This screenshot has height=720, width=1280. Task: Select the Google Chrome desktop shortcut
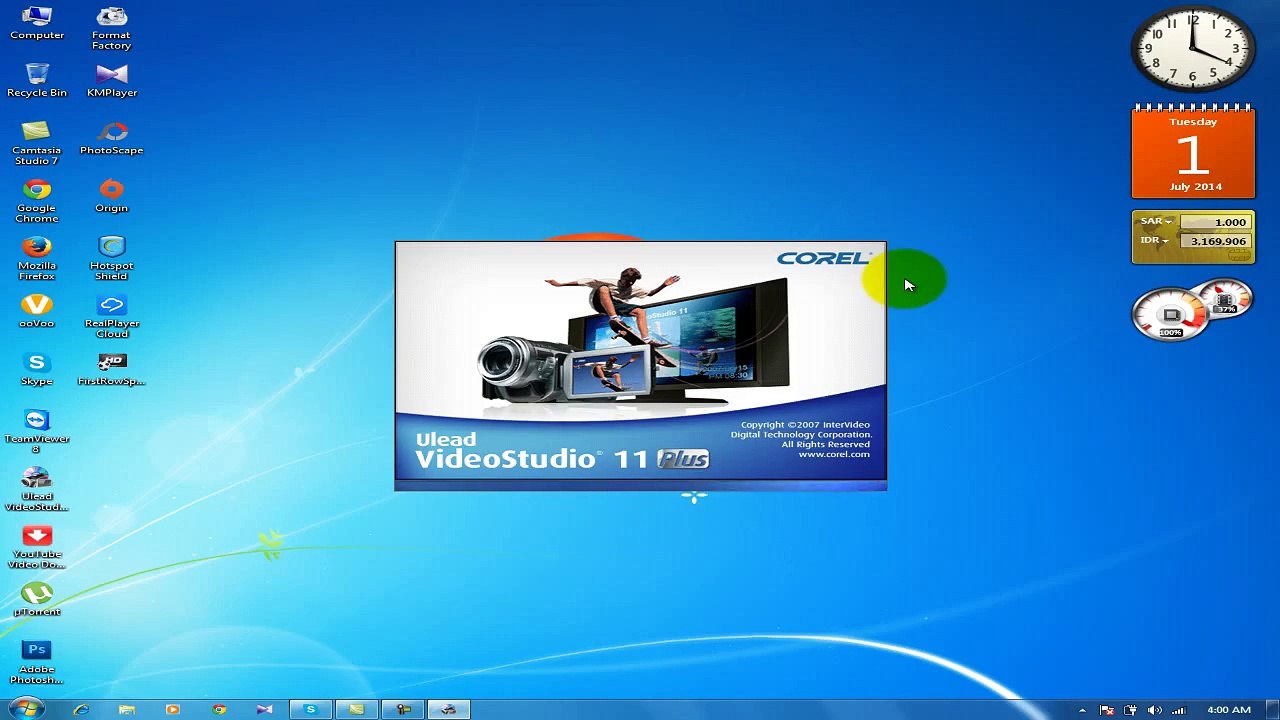pos(37,201)
